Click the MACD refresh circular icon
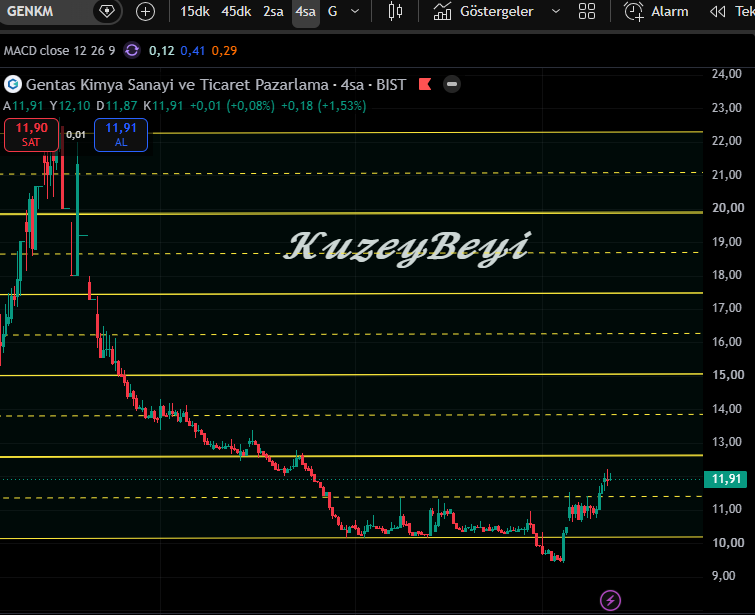This screenshot has width=755, height=615. tap(132, 50)
